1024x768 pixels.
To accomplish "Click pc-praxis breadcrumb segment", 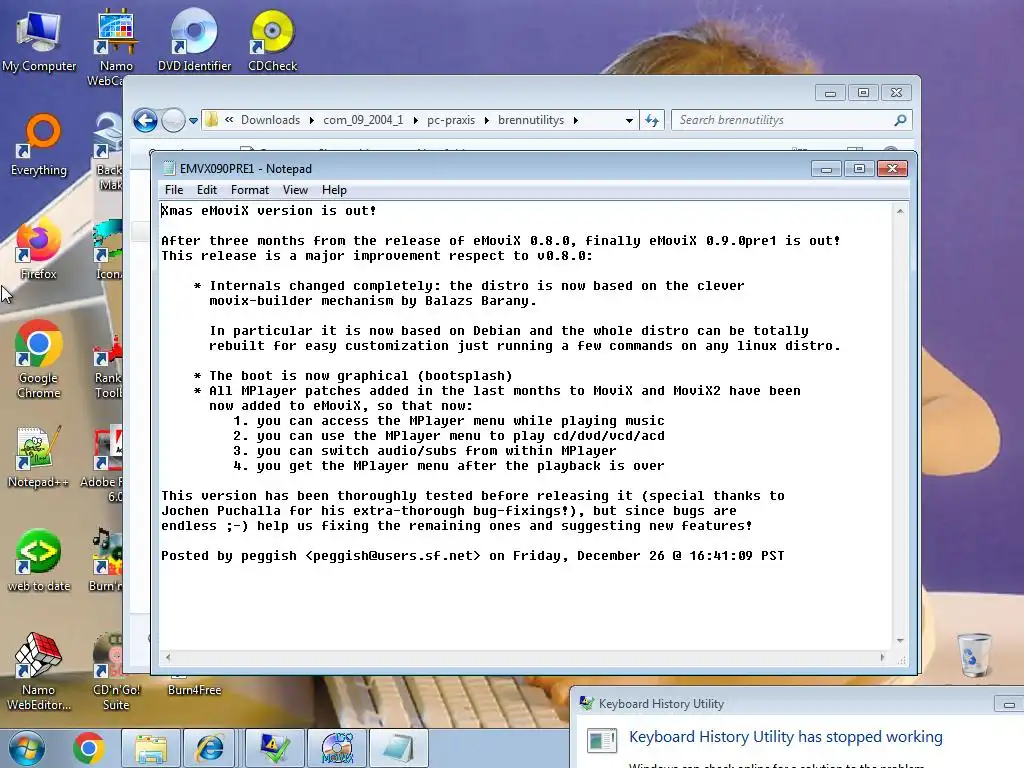I will click(451, 120).
